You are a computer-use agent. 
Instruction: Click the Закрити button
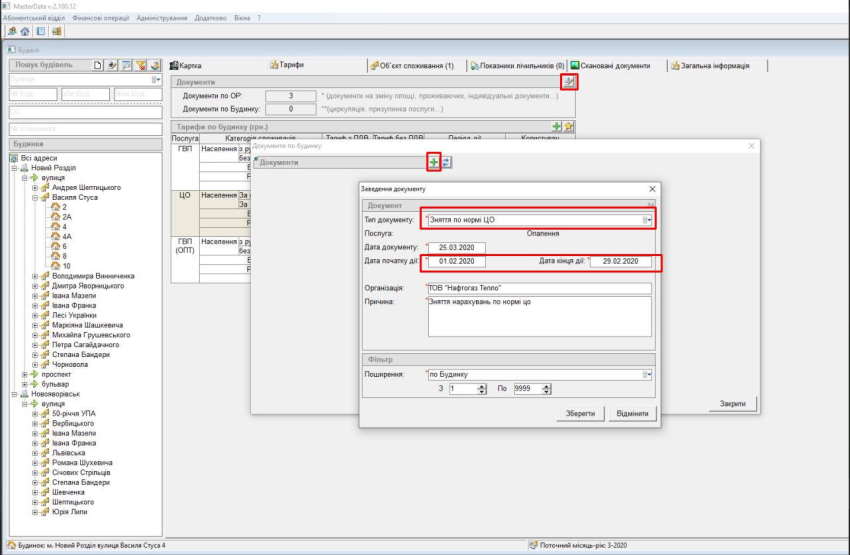coord(732,404)
